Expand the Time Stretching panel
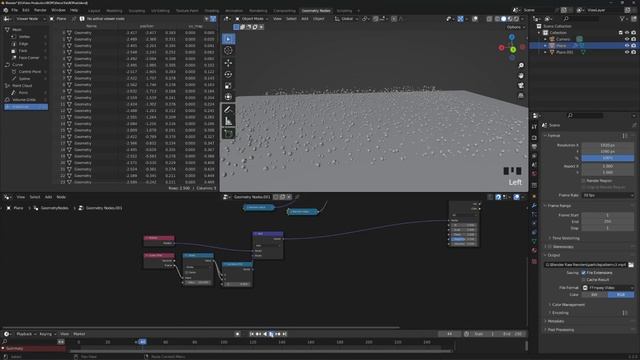The width and height of the screenshot is (640, 360). point(565,238)
